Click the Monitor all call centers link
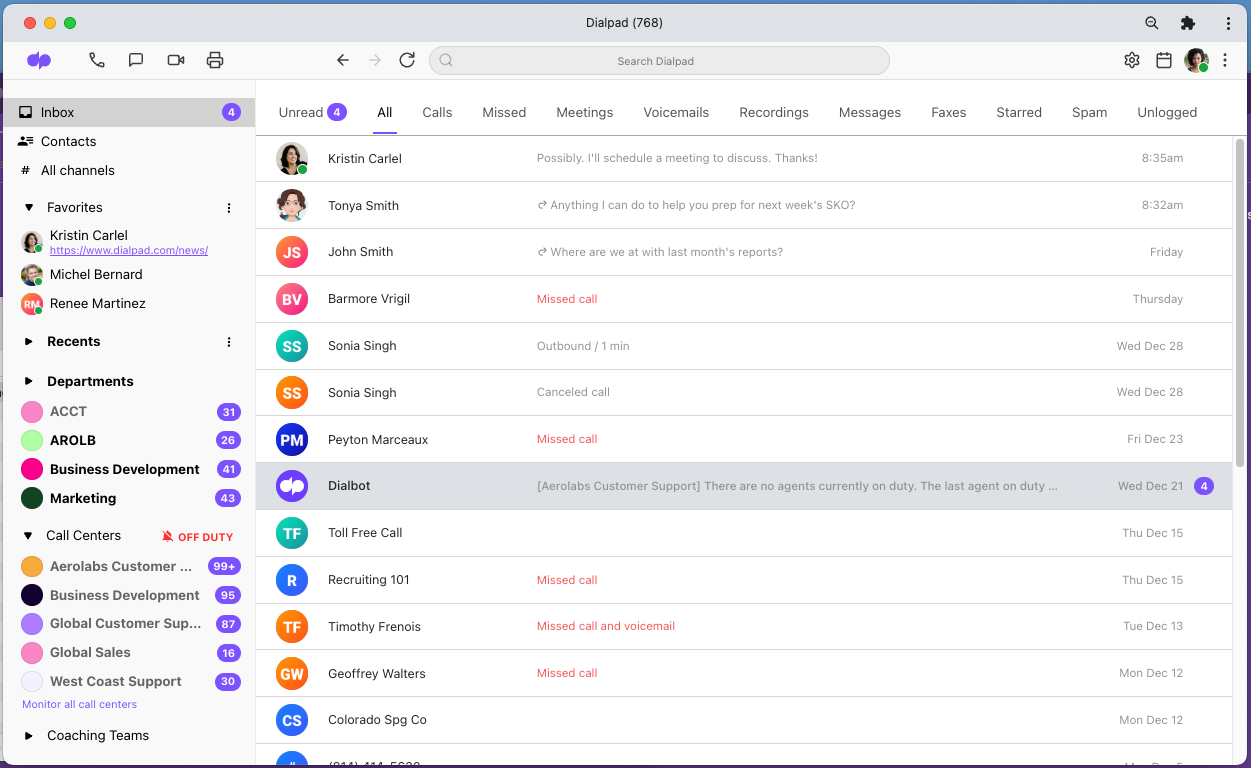Image resolution: width=1251 pixels, height=768 pixels. 78,704
